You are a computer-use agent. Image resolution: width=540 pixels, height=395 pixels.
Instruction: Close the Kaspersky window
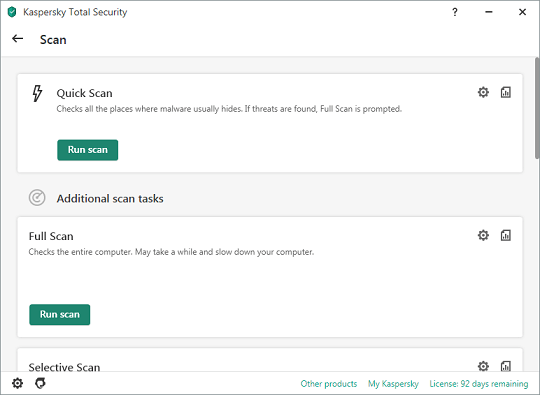[x=522, y=12]
